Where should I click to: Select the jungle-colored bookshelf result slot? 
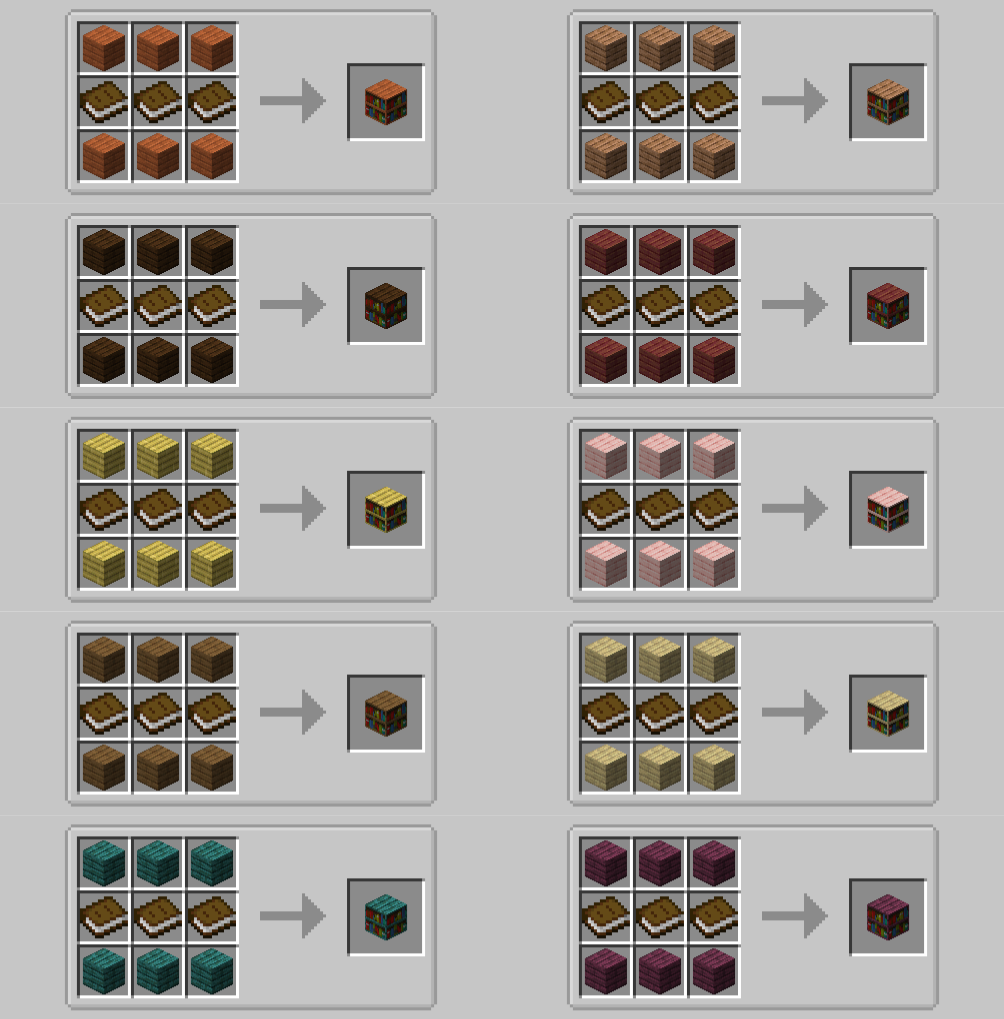pyautogui.click(x=888, y=102)
